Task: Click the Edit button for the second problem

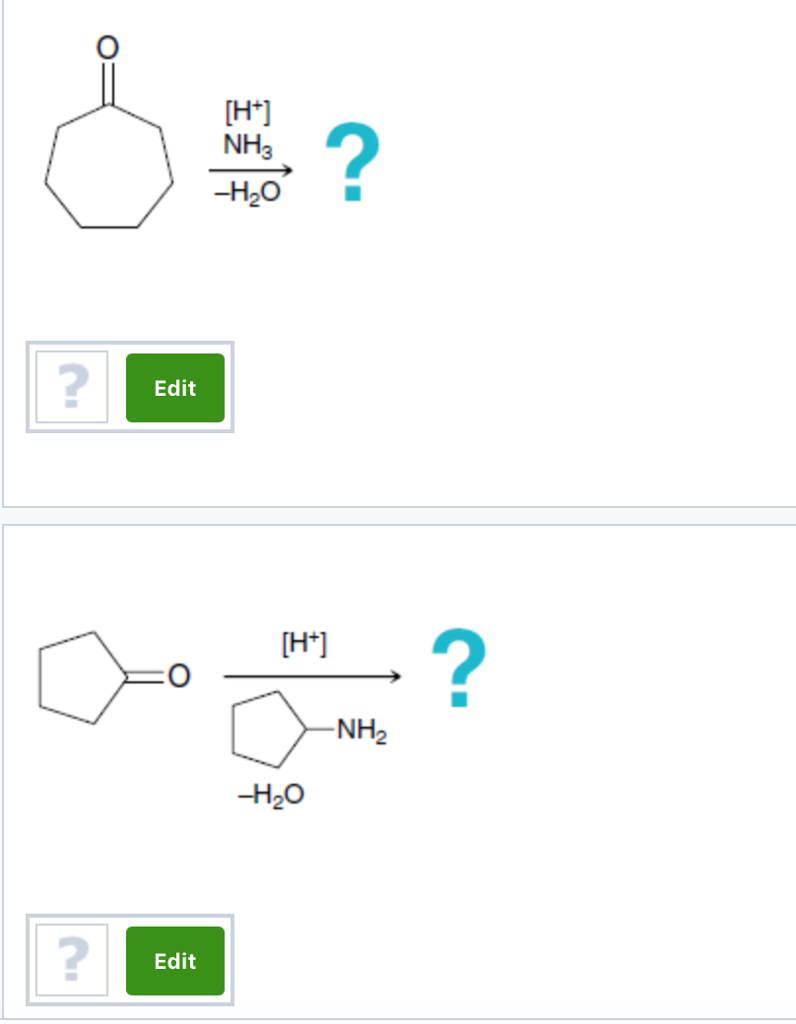Action: pos(175,961)
